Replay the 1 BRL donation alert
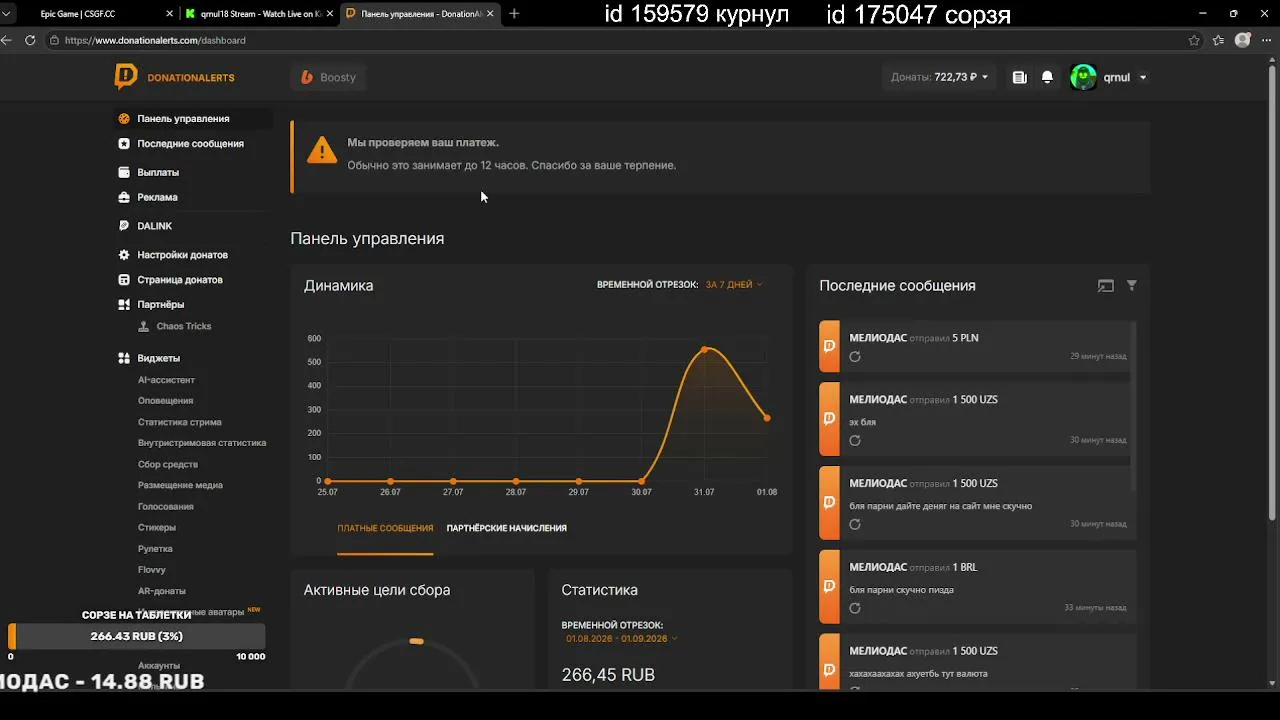Viewport: 1280px width, 720px height. 855,608
